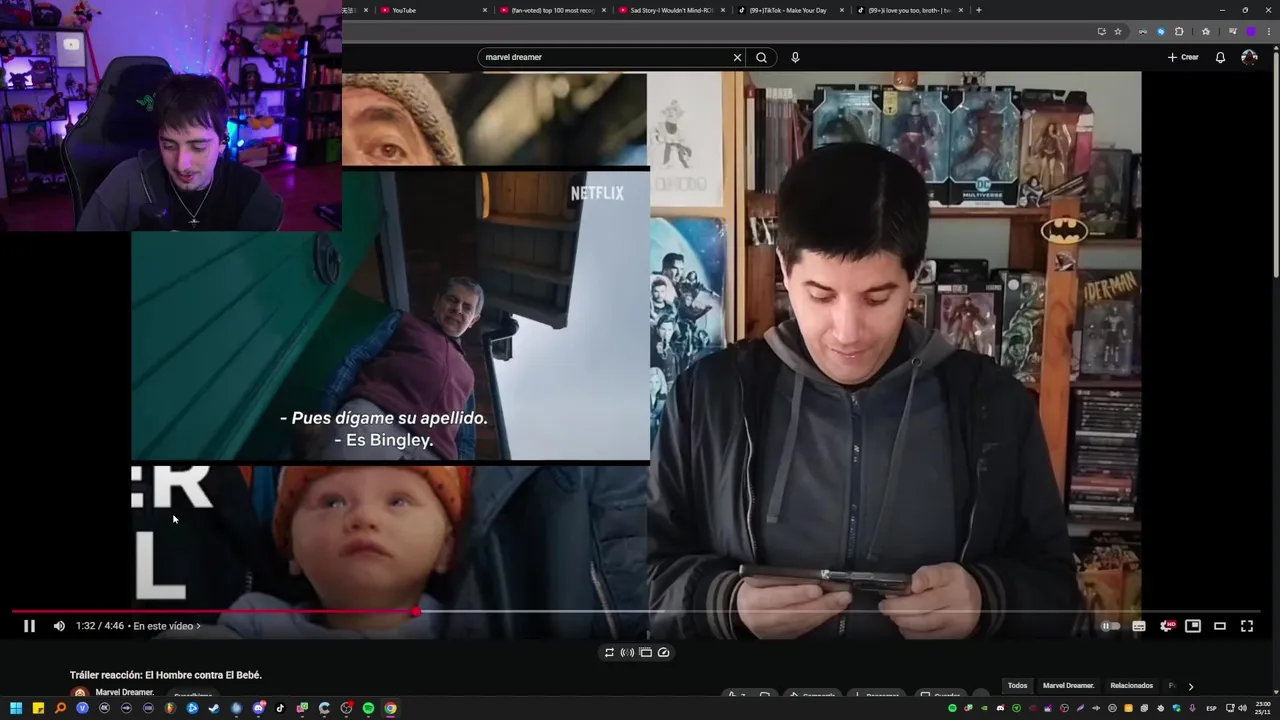Switch to the YouTube browser tab
This screenshot has height=720, width=1280.
tap(432, 10)
